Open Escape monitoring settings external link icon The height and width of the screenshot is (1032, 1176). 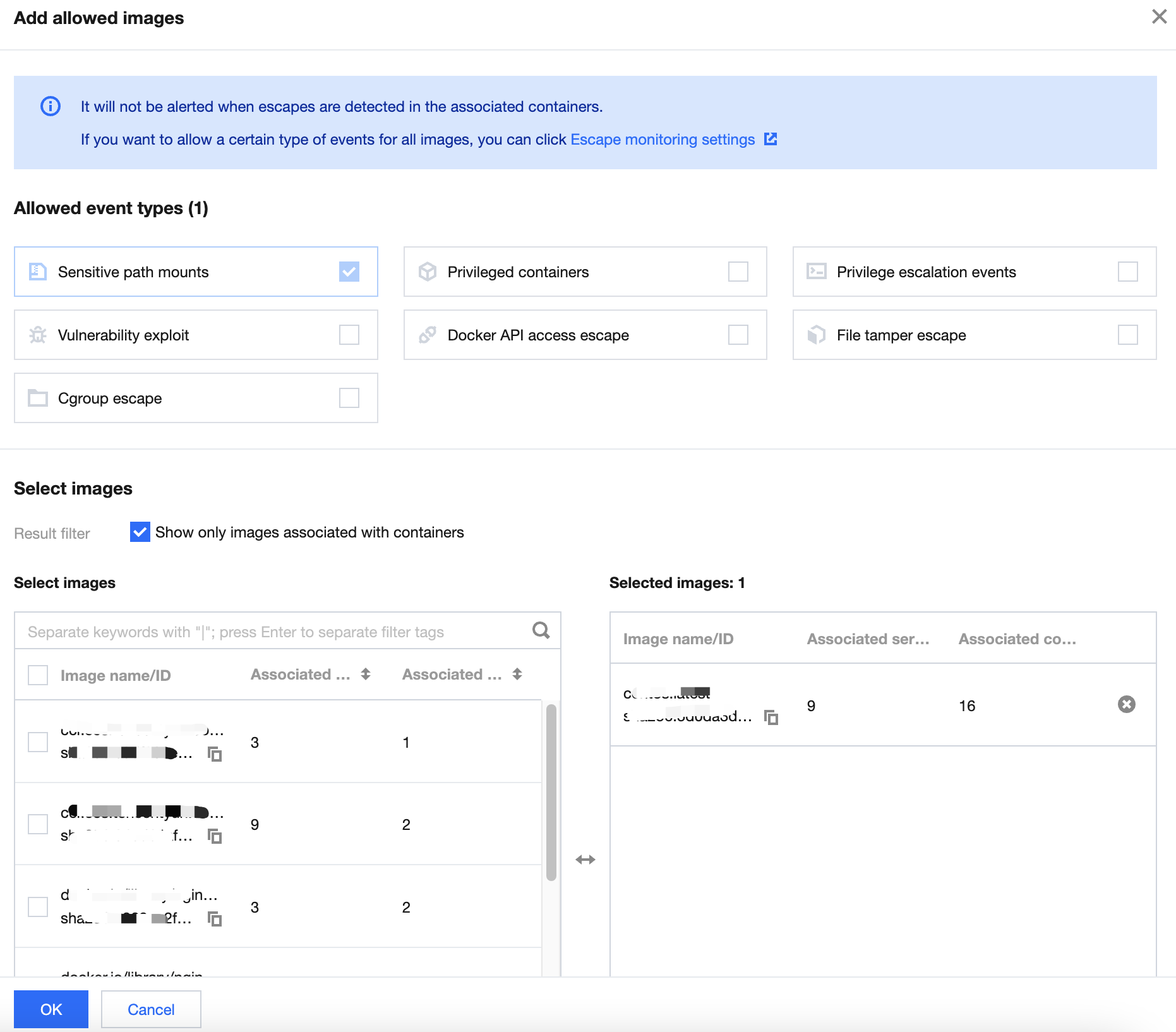771,139
